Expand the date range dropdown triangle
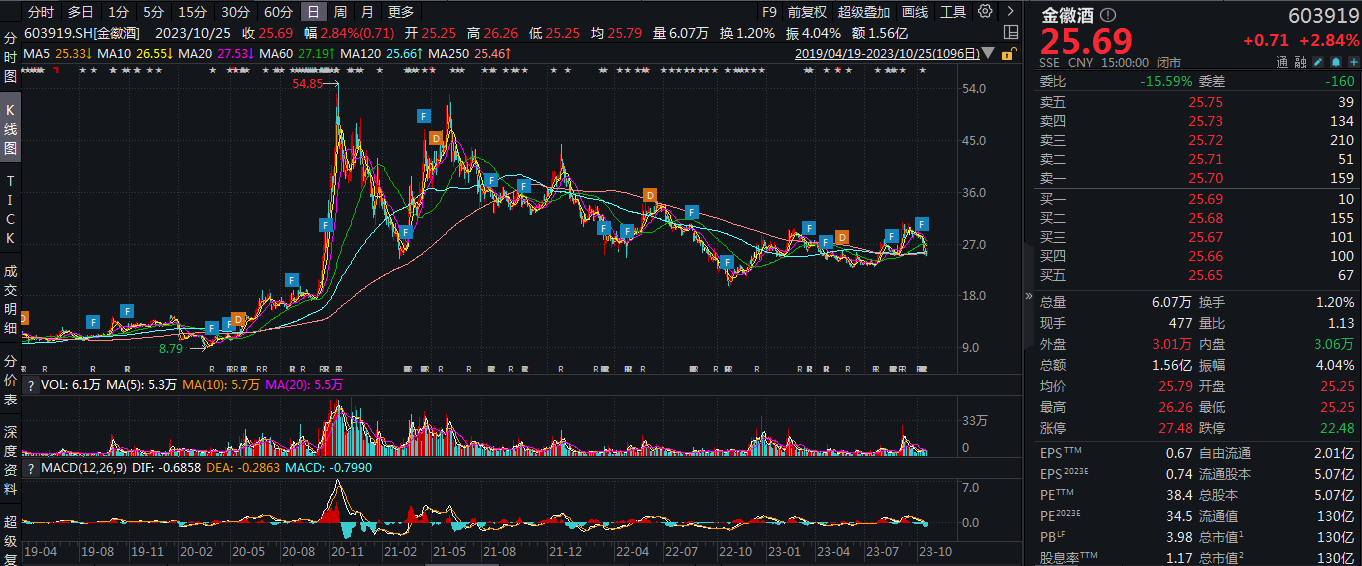Screen dimensions: 1362x566 (990, 53)
